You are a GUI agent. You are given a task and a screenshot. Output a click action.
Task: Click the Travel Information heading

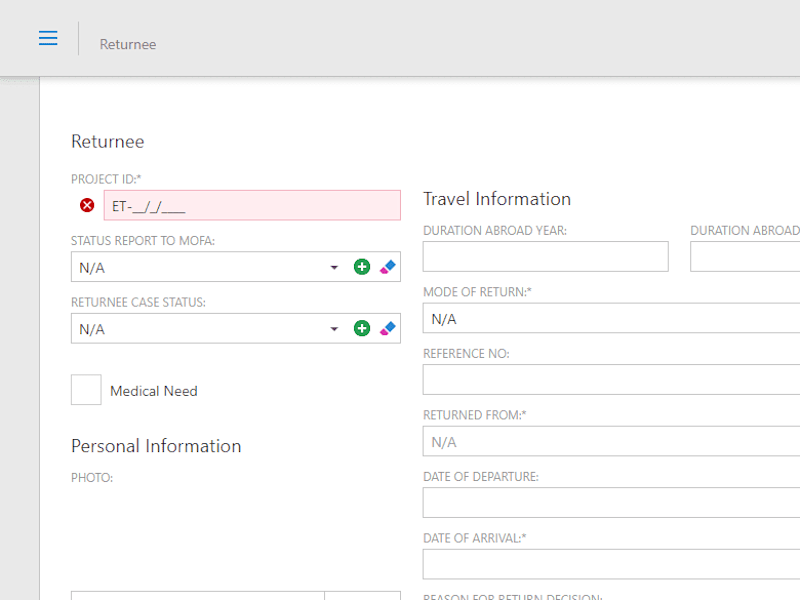497,199
